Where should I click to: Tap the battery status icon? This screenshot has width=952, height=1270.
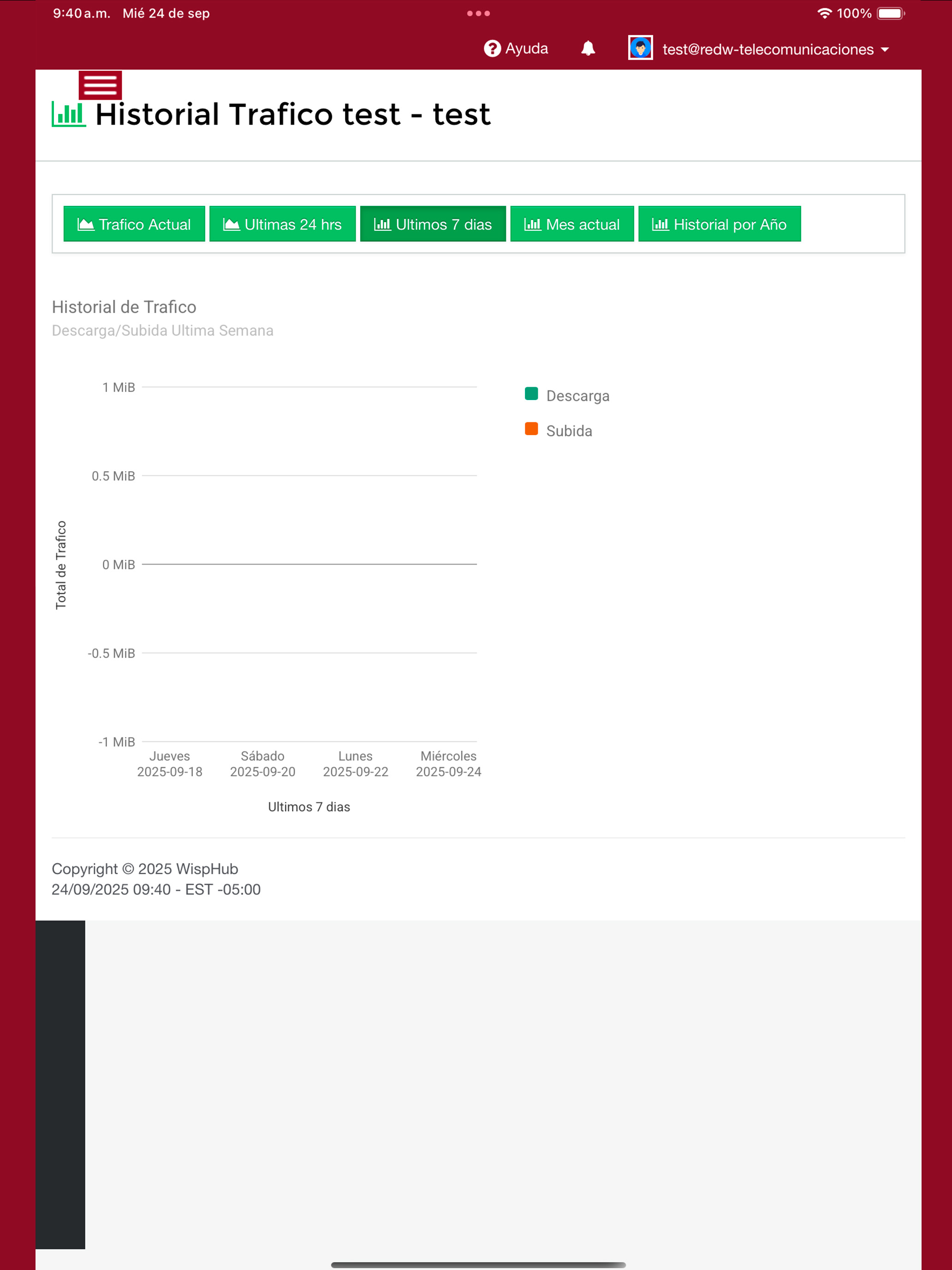click(891, 13)
